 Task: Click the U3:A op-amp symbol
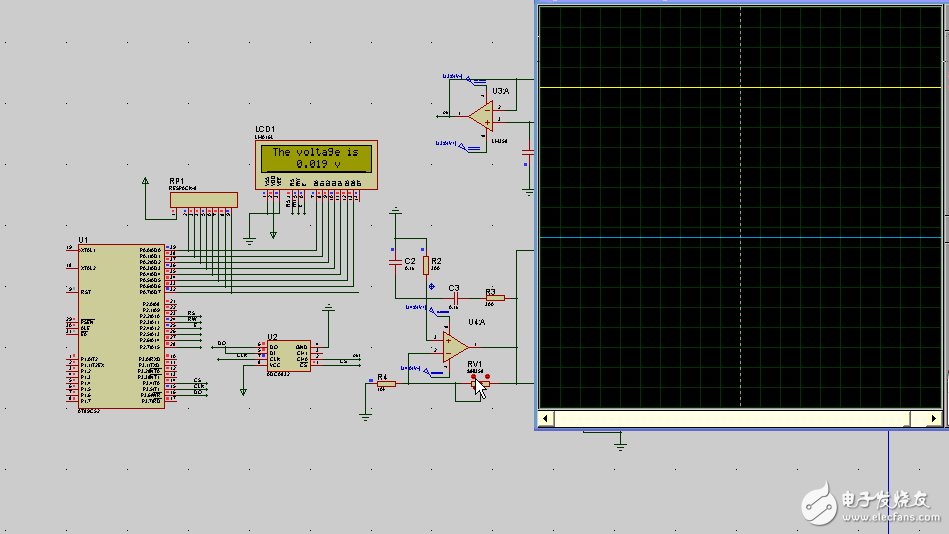click(x=482, y=116)
